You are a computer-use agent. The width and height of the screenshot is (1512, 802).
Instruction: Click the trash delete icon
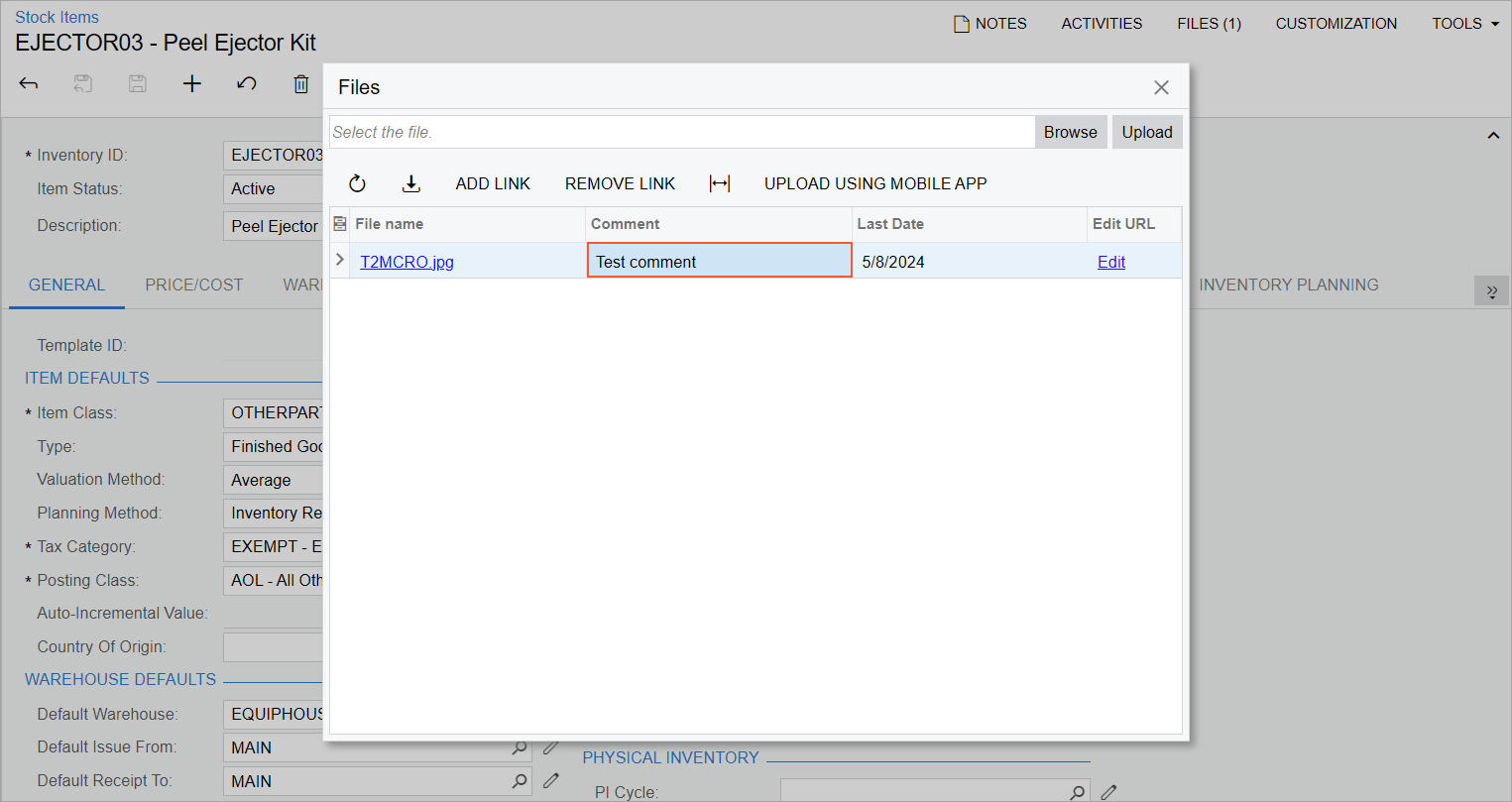301,84
